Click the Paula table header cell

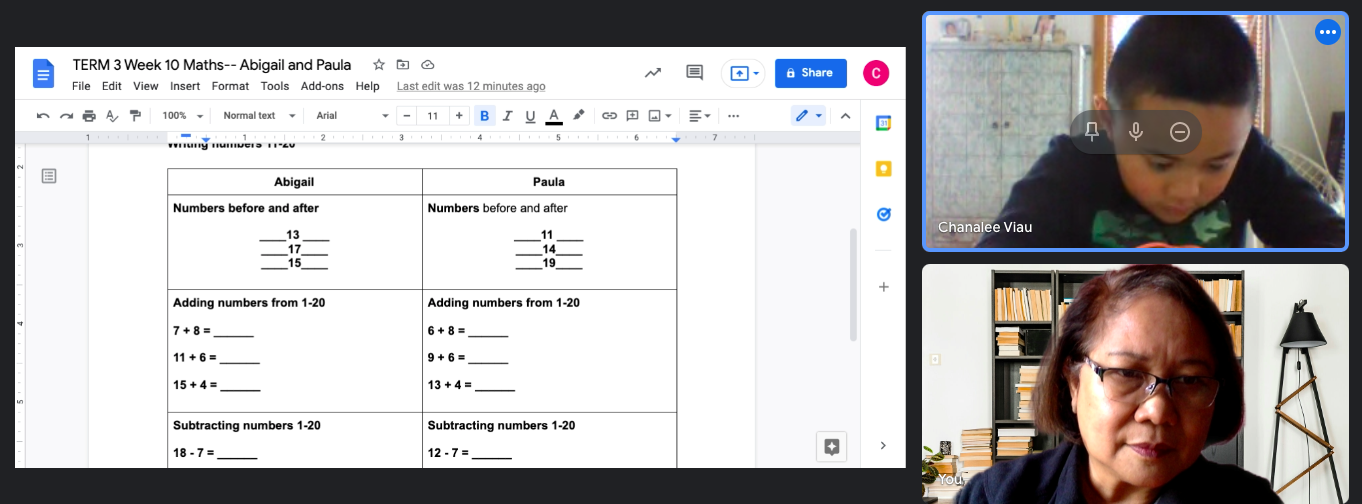pyautogui.click(x=549, y=182)
